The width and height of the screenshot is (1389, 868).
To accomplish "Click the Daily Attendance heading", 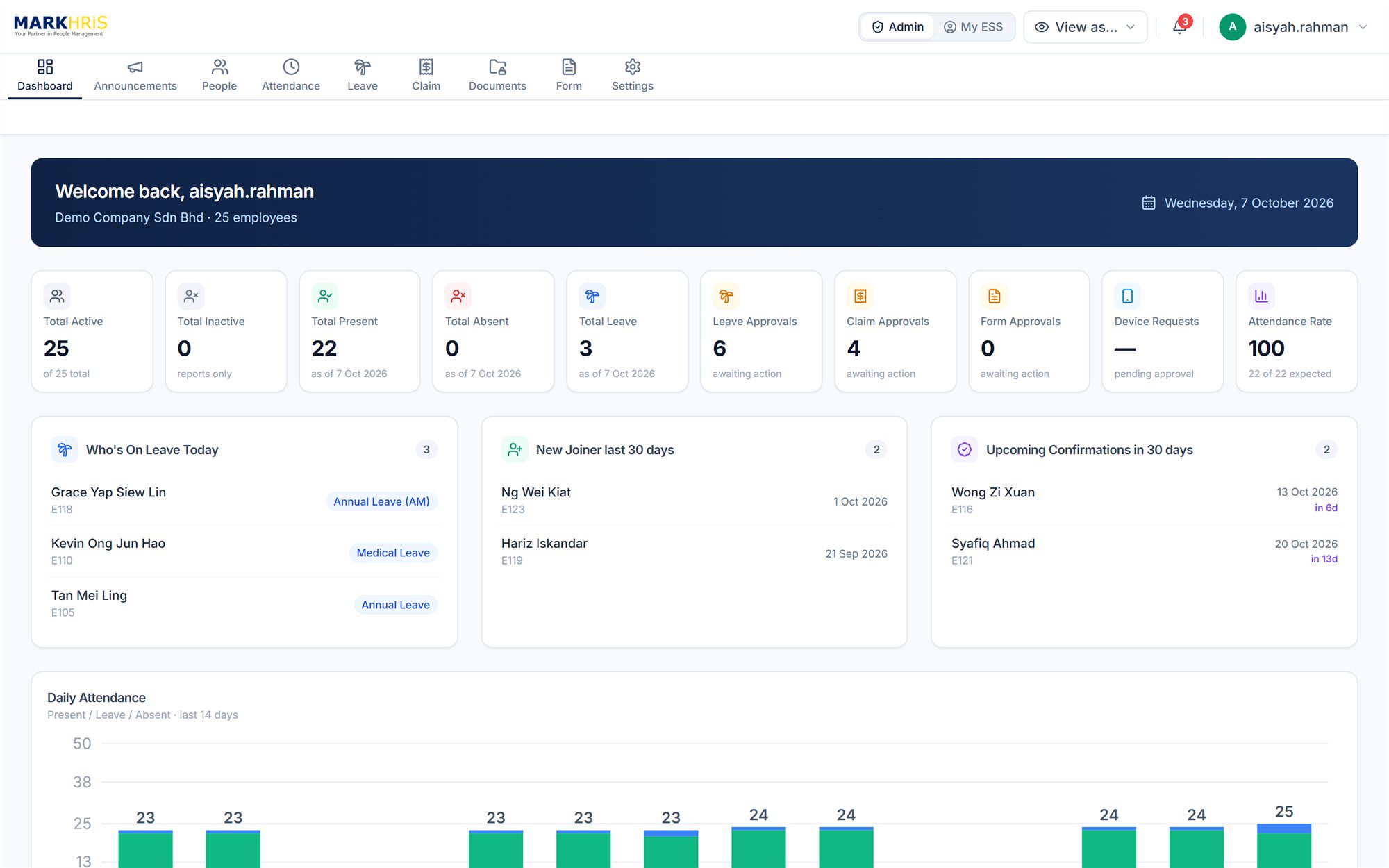I will click(x=97, y=698).
